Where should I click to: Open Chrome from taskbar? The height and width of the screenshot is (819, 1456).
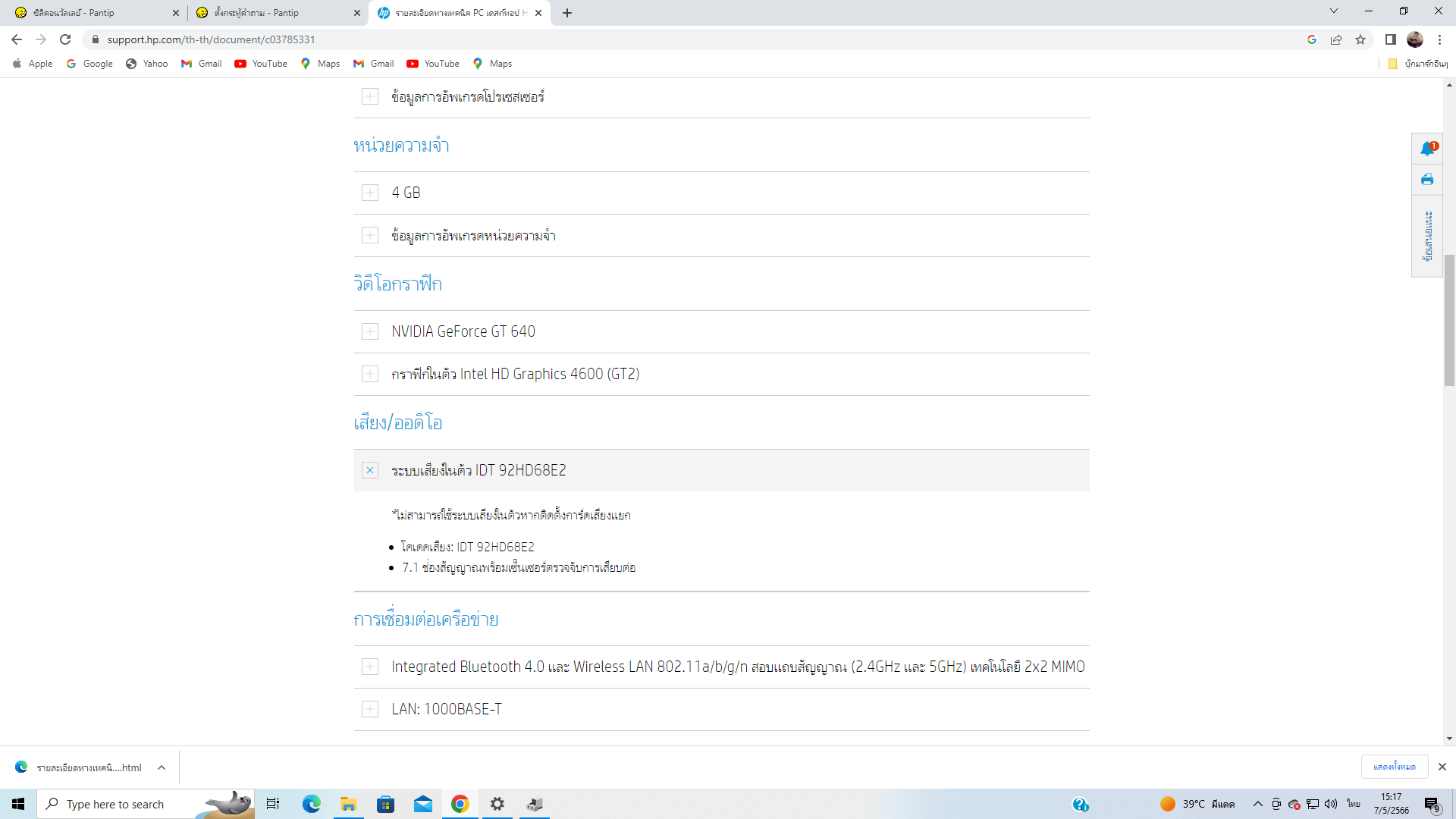(460, 804)
